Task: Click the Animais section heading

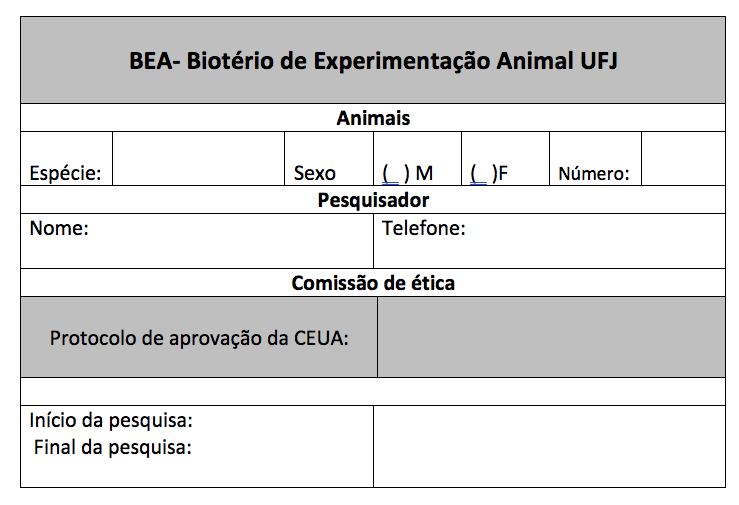Action: (x=373, y=118)
